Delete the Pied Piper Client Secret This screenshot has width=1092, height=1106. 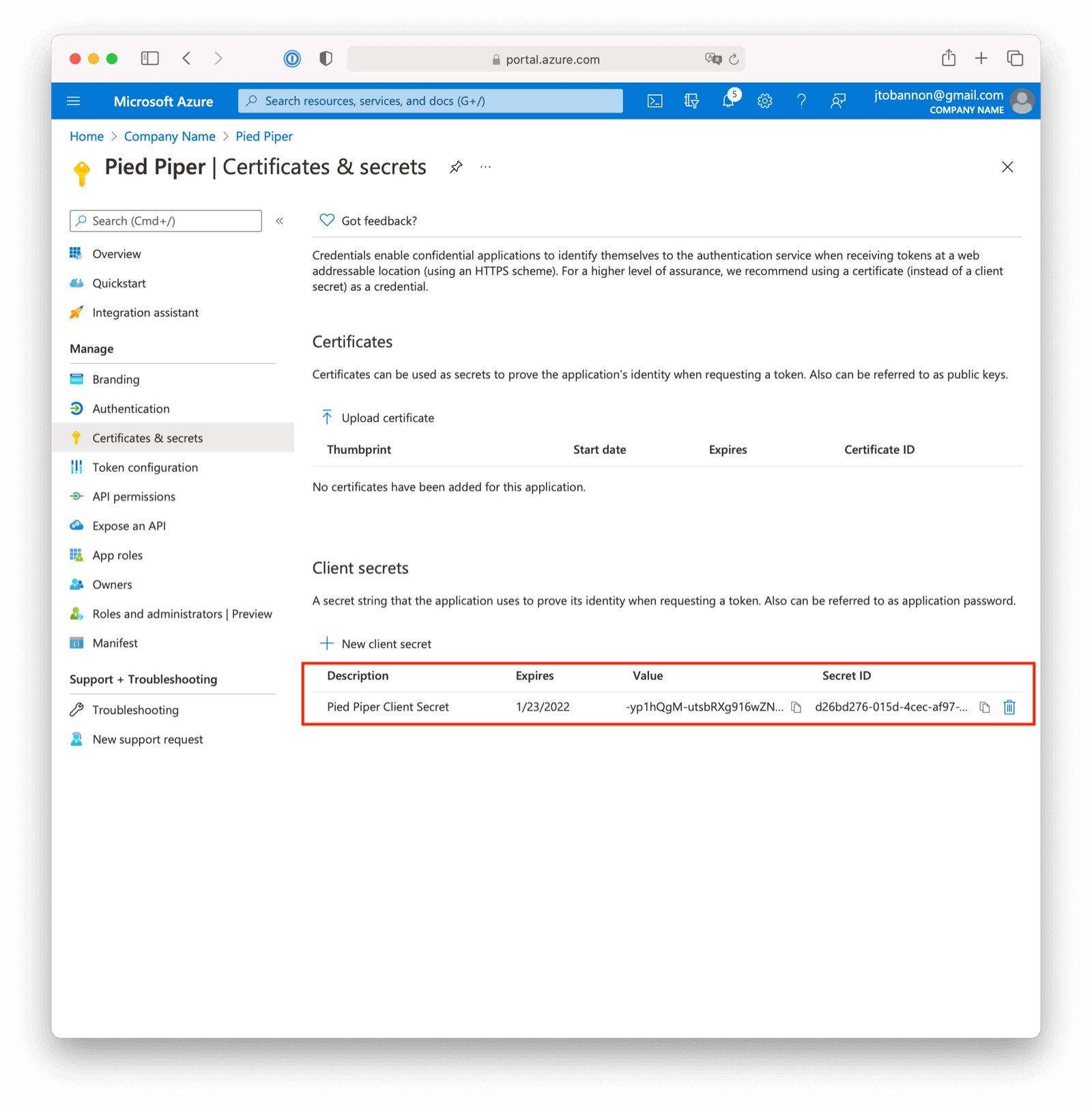point(1009,707)
